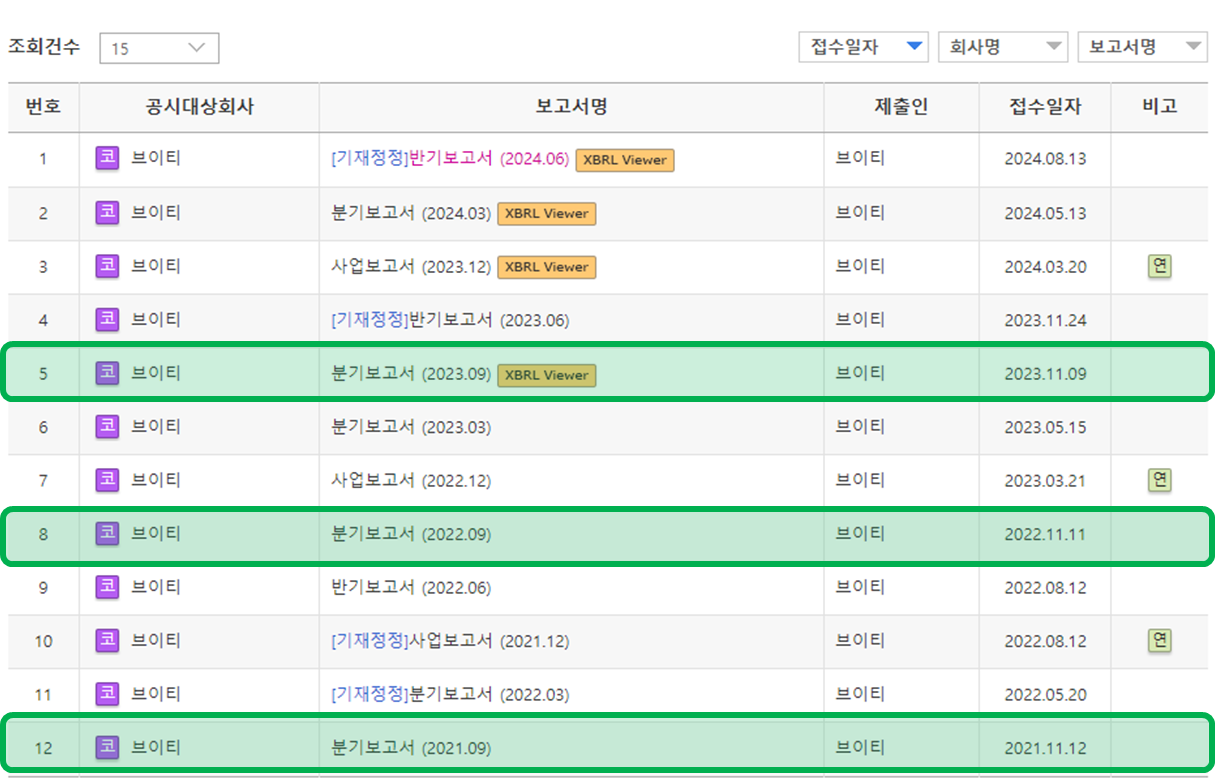1215x784 pixels.
Task: Click 제출인 브이티 in row 3
Action: point(860,266)
